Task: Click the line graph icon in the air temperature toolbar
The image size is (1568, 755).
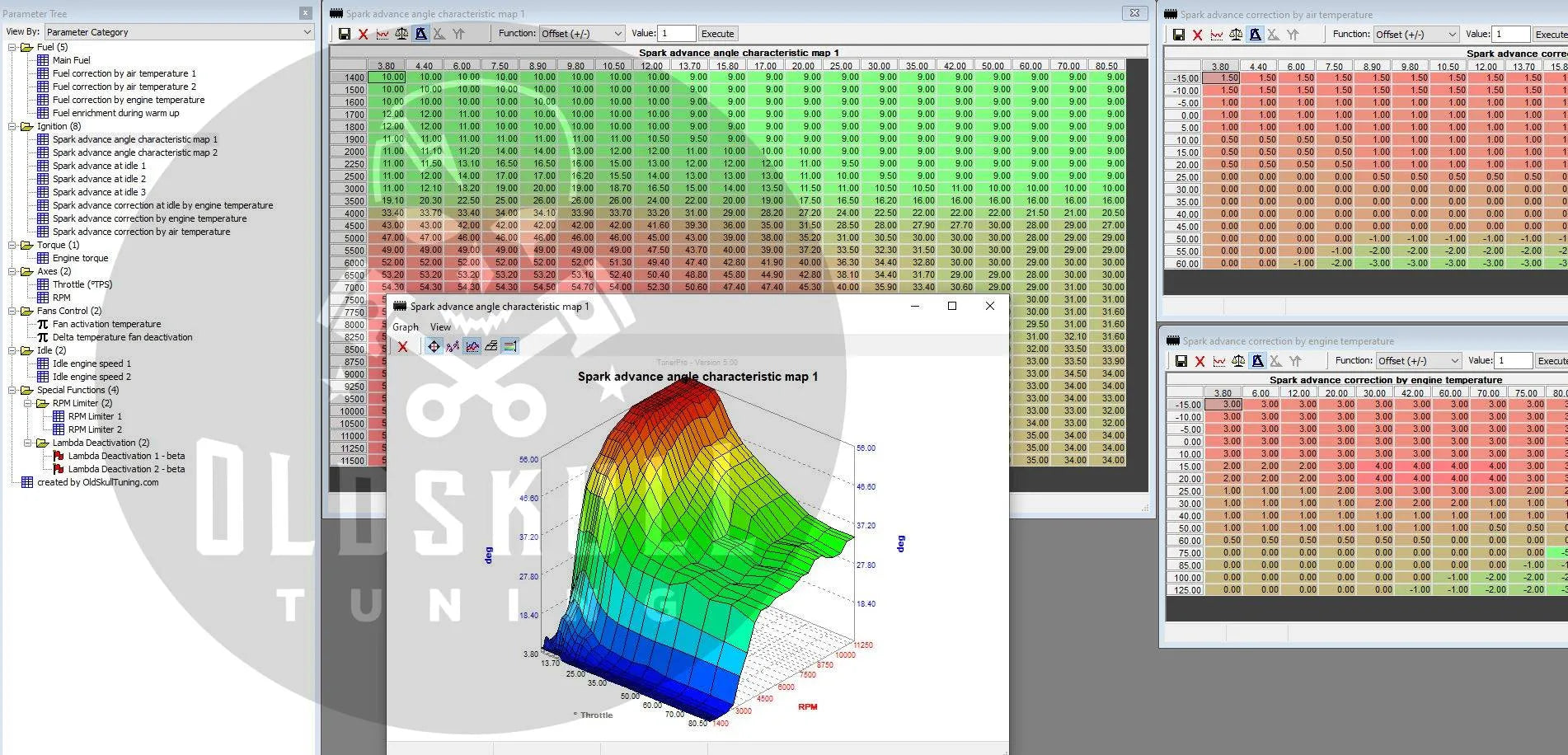Action: (1217, 35)
